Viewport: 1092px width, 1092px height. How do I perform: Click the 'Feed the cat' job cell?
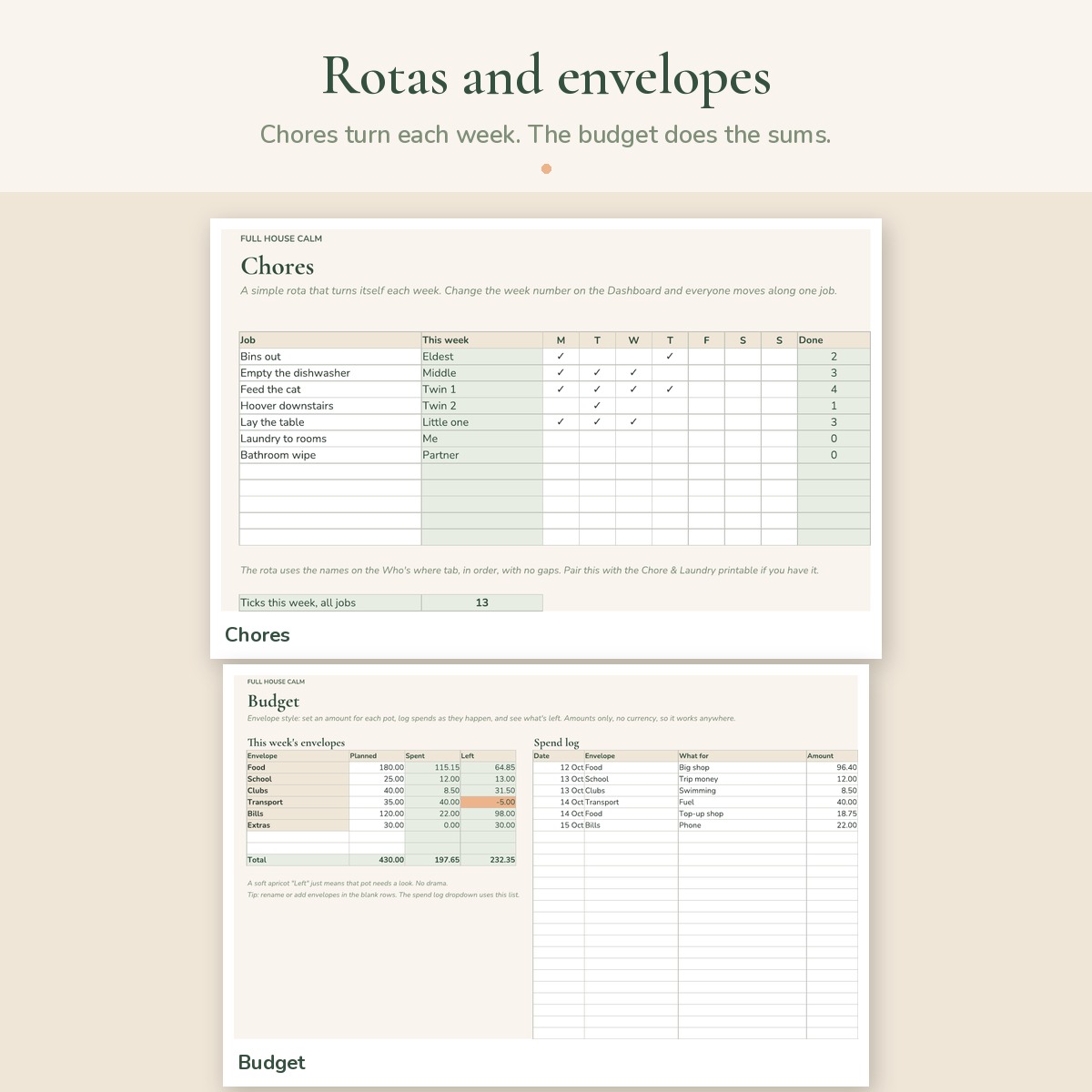click(x=330, y=389)
